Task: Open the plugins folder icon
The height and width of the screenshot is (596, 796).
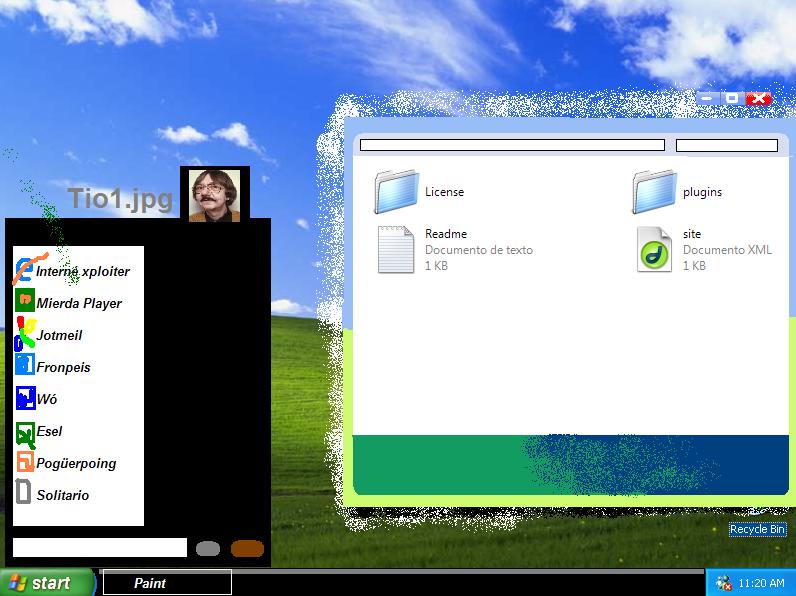Action: click(x=654, y=191)
